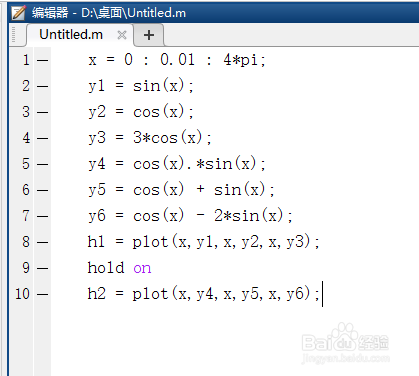The image size is (419, 376).
Task: Set breakpoint on the dash beside line 3
Action: pyautogui.click(x=42, y=113)
